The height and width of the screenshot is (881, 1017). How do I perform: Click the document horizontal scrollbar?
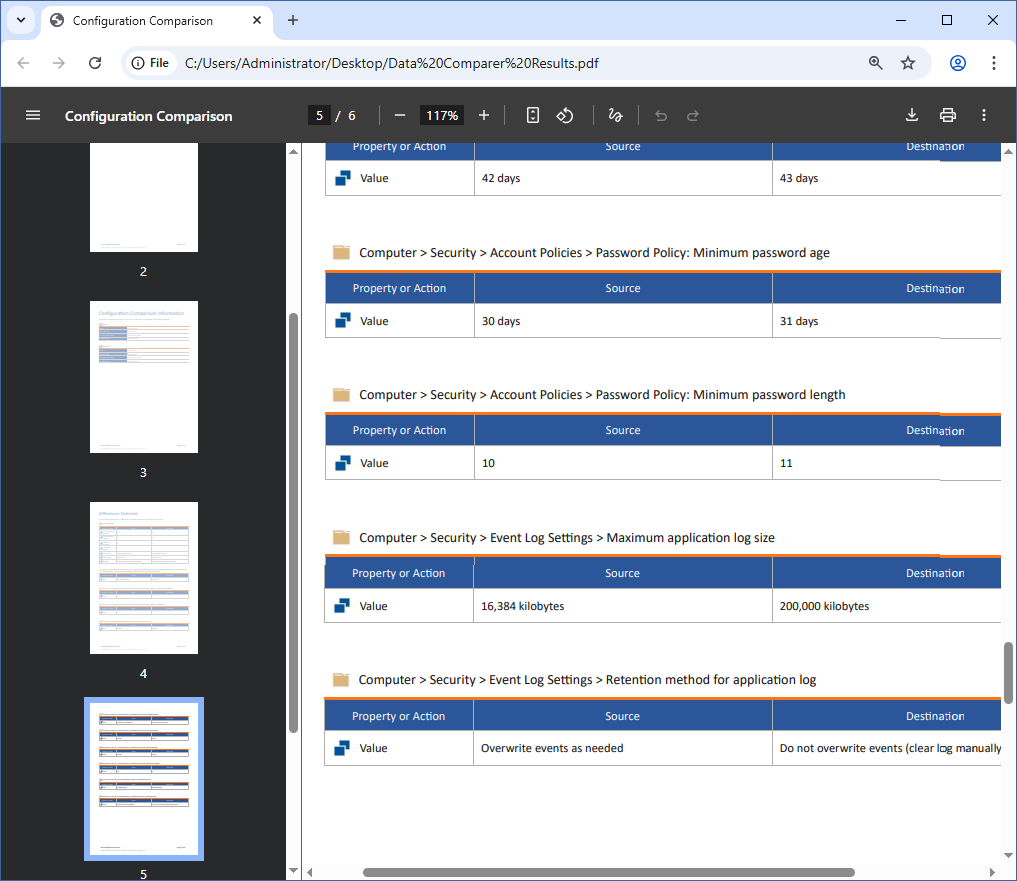point(608,872)
